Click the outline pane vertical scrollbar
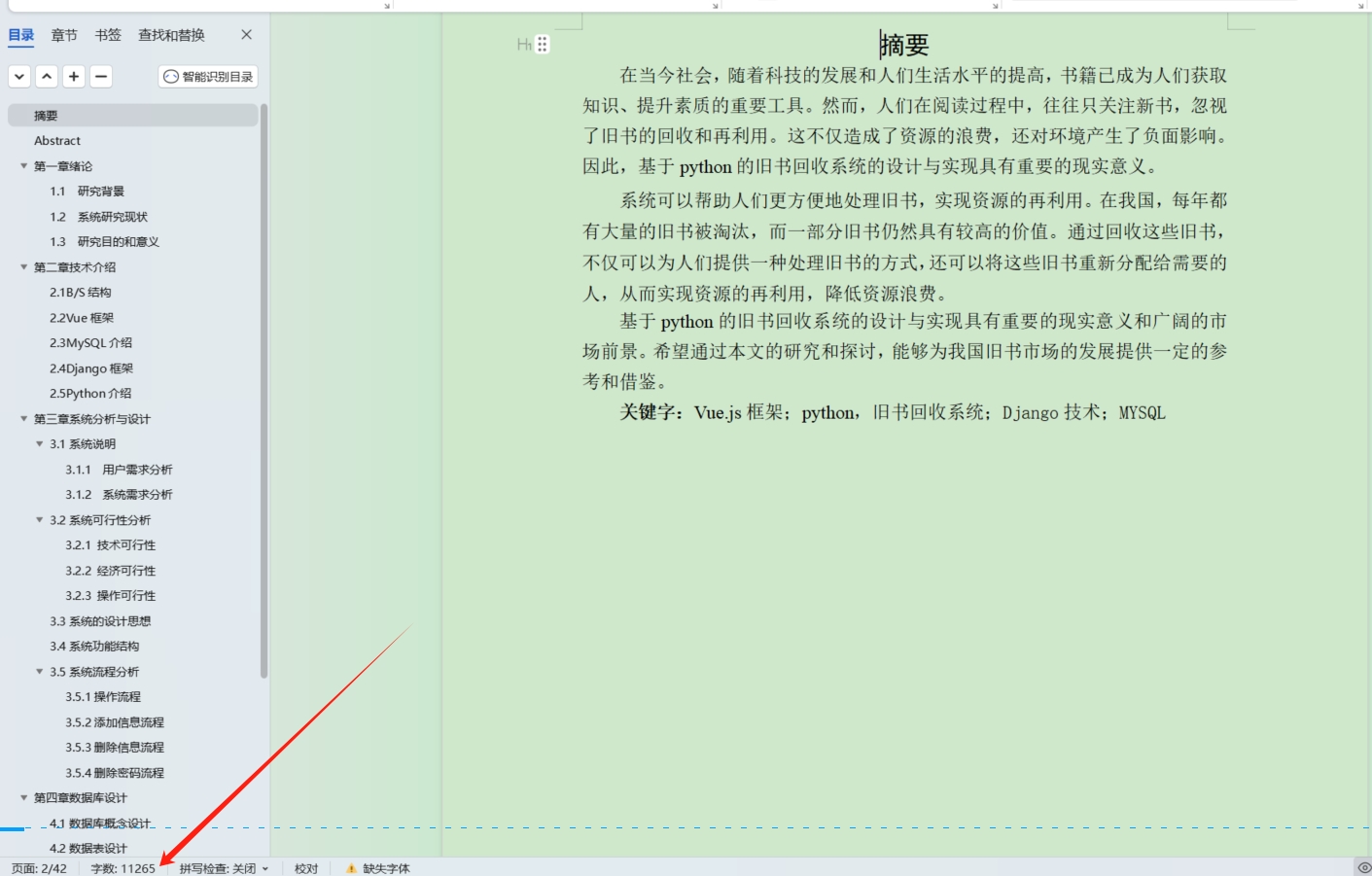The height and width of the screenshot is (876, 1372). (264, 391)
